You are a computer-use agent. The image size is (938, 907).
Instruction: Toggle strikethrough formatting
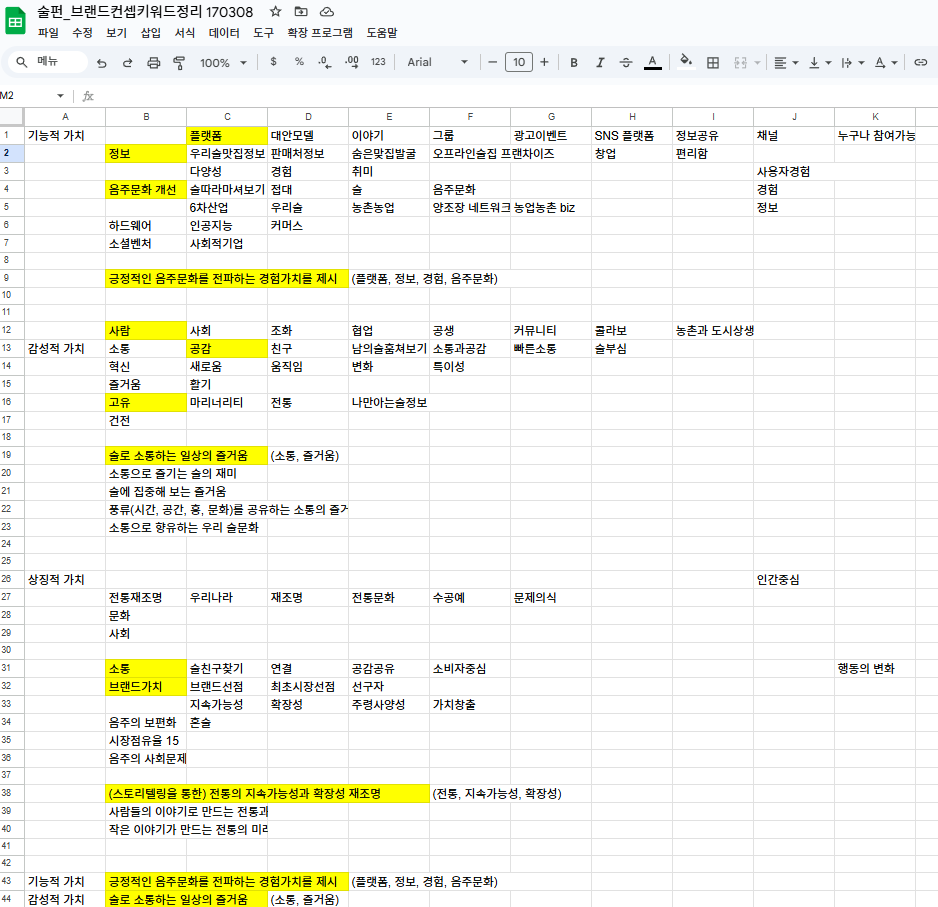coord(626,62)
